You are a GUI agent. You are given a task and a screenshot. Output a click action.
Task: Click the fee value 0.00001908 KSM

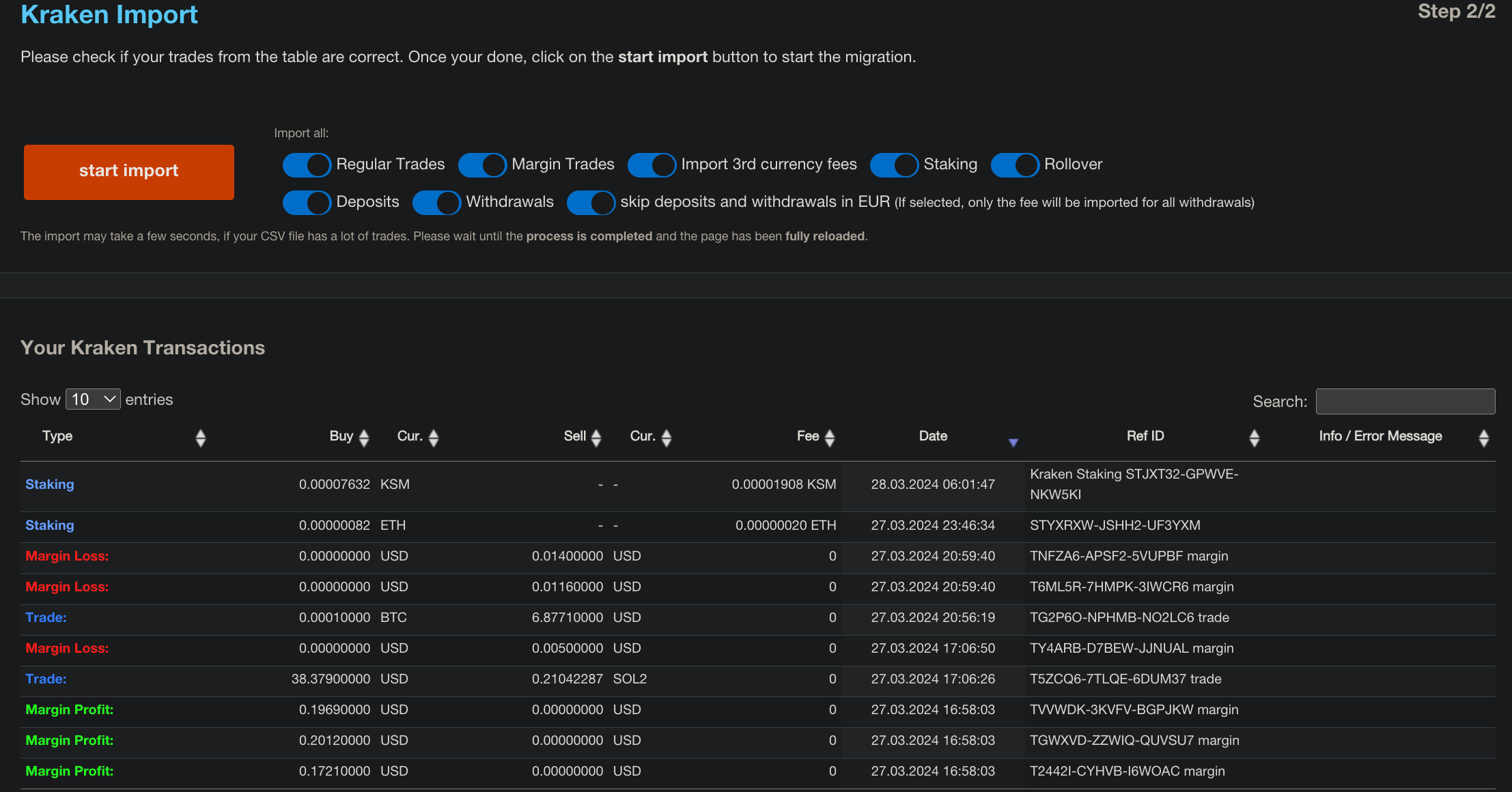click(x=784, y=484)
